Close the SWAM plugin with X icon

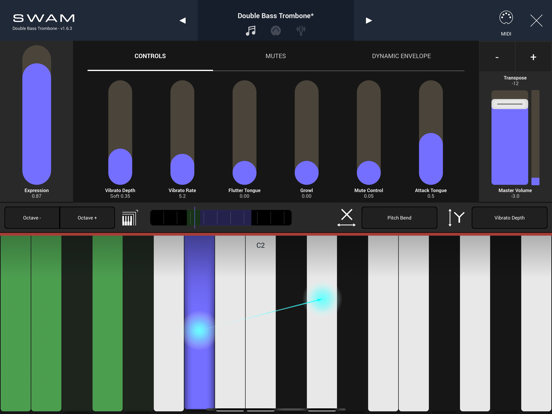pos(536,20)
